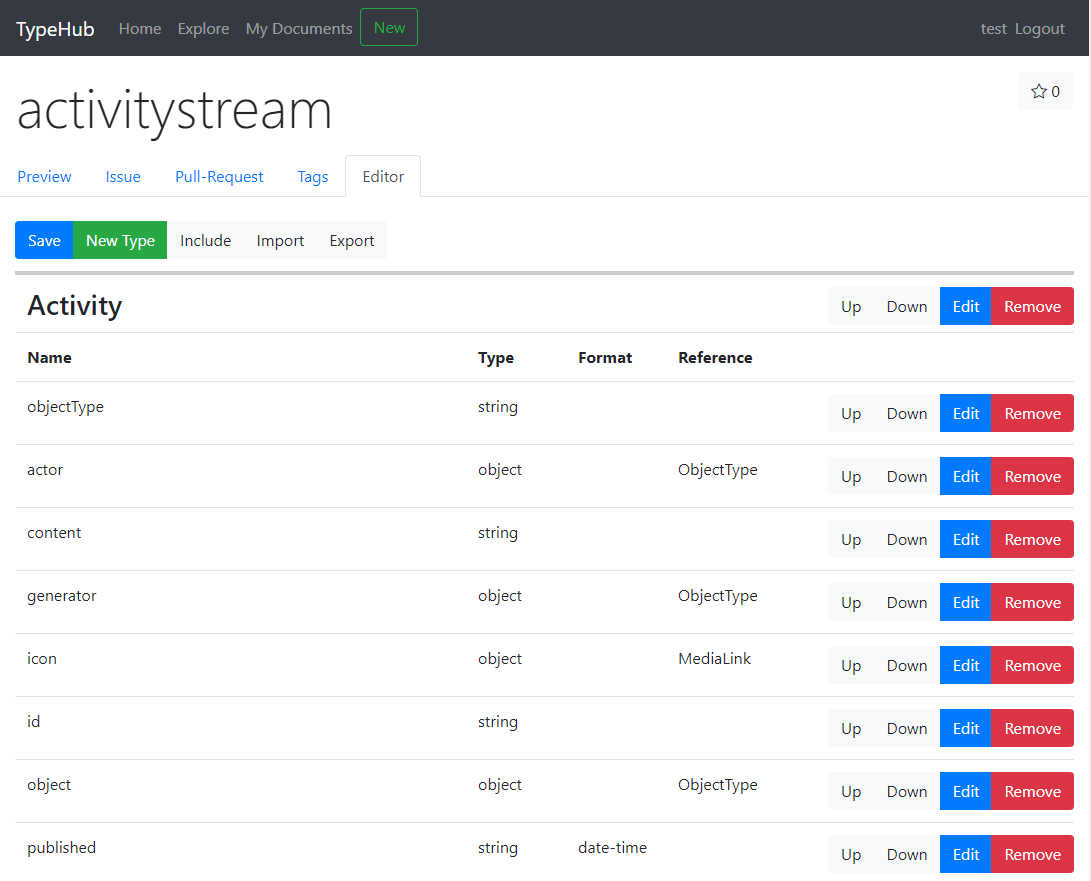The width and height of the screenshot is (1091, 881).
Task: Remove the published property
Action: pos(1033,854)
